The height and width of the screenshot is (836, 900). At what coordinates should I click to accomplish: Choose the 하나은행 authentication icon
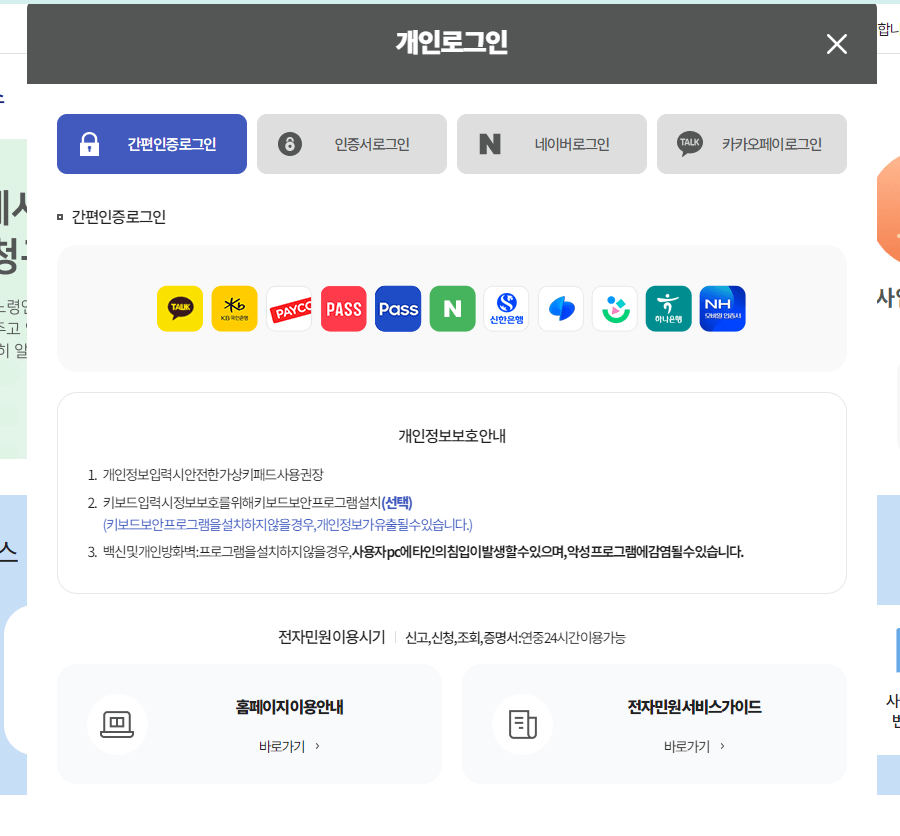coord(669,308)
